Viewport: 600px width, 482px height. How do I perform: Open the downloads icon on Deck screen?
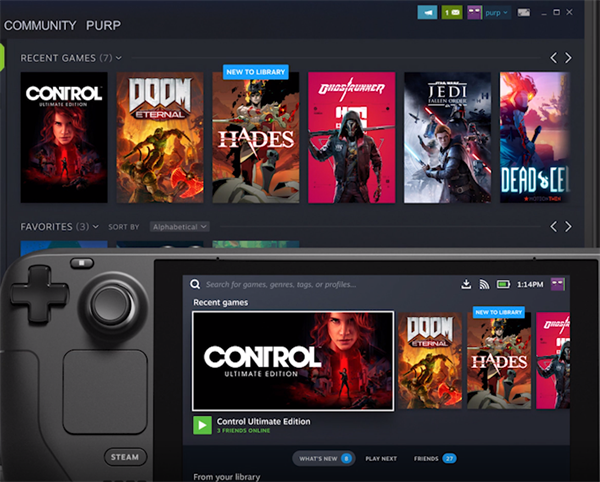coord(466,284)
